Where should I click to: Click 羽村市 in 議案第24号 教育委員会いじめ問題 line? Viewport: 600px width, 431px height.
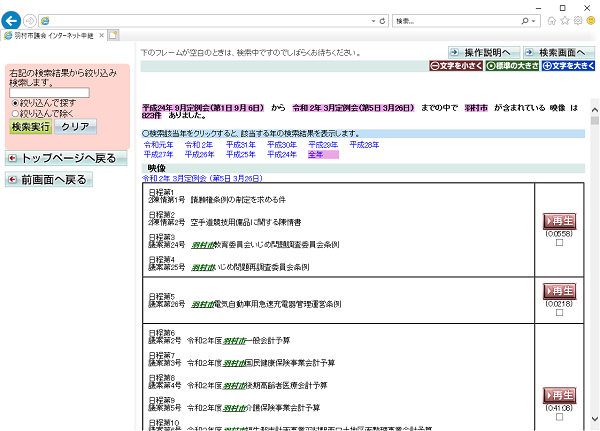click(202, 245)
